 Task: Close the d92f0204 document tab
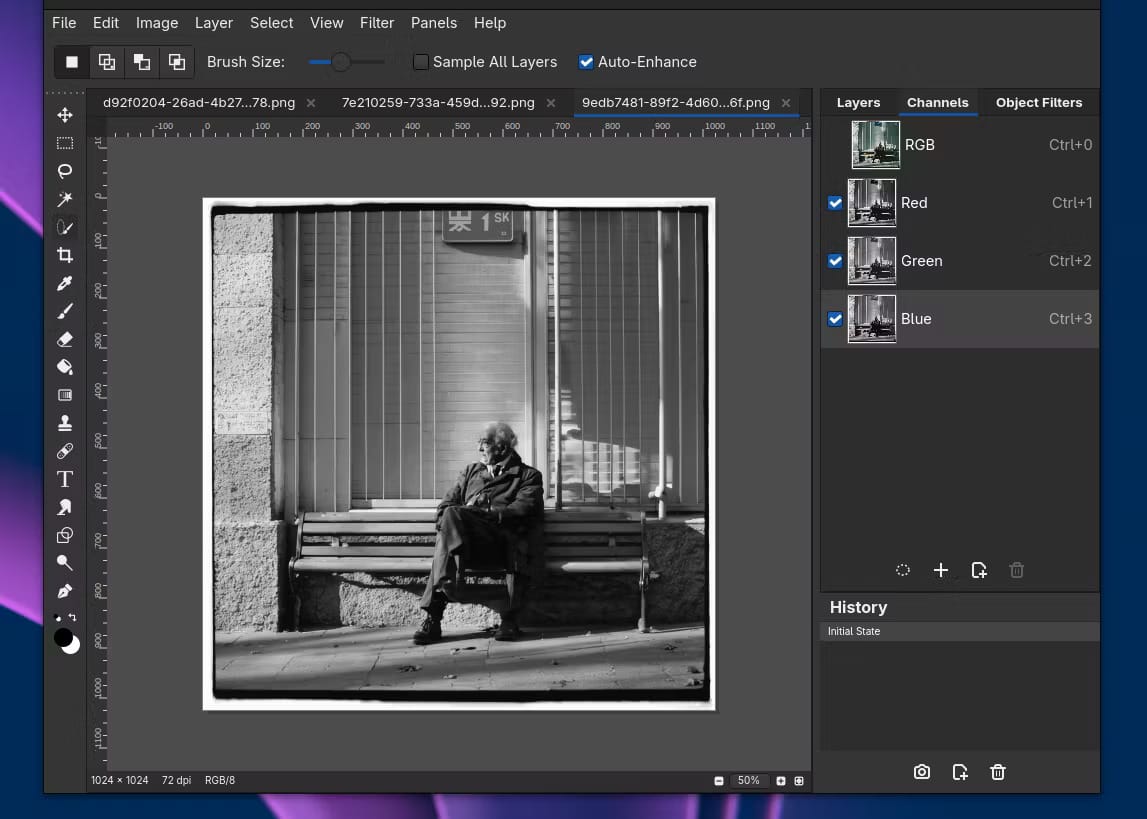(311, 103)
